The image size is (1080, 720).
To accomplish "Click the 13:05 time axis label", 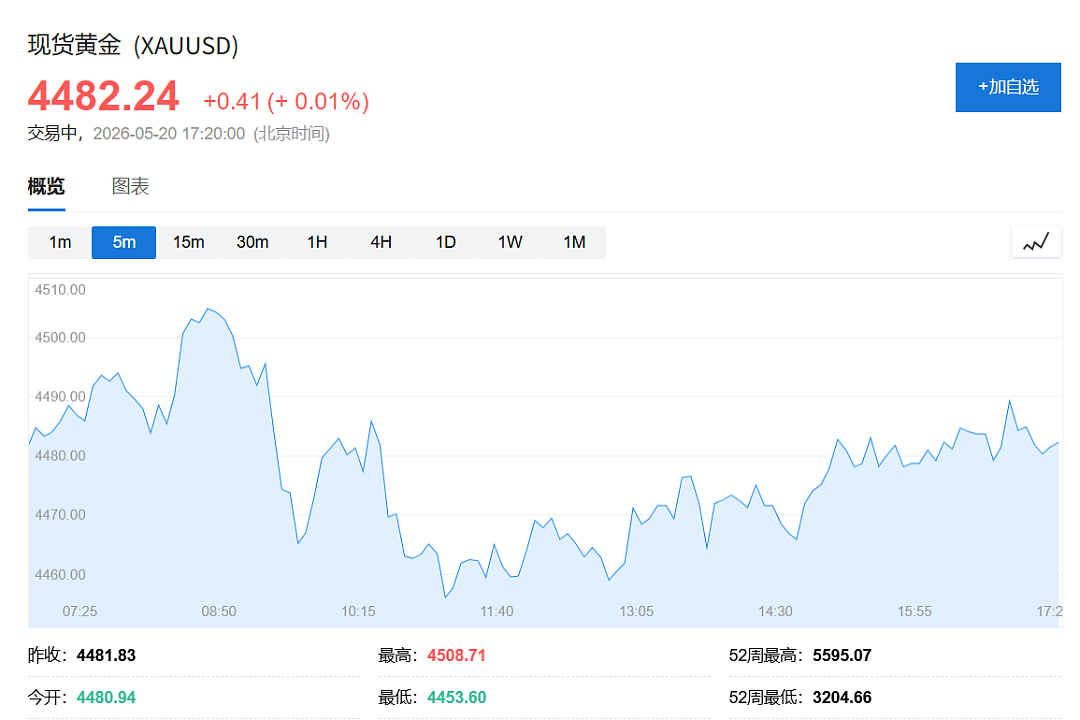I will (x=636, y=611).
